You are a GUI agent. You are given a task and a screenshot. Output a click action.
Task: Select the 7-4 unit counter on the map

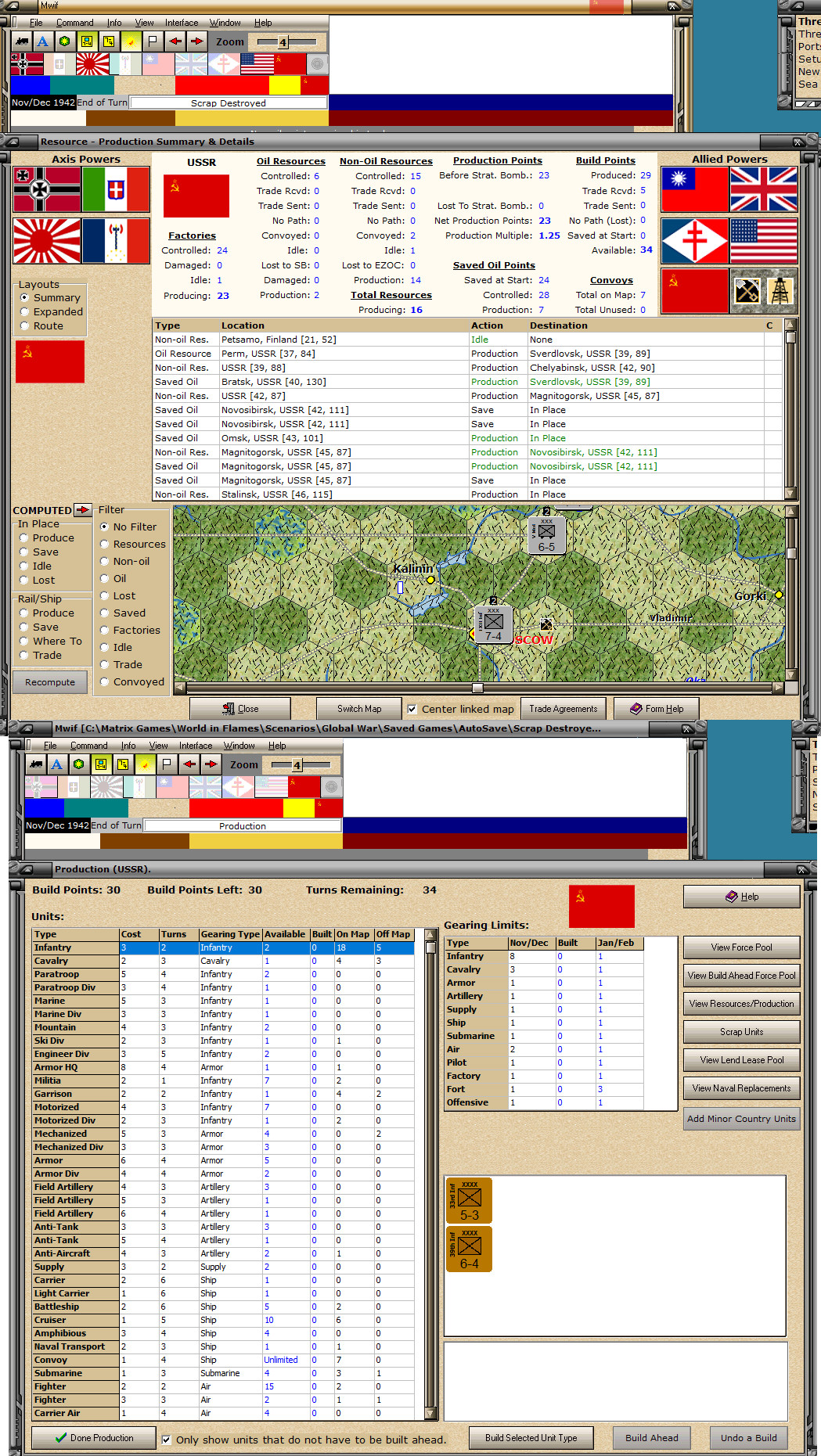coord(493,624)
